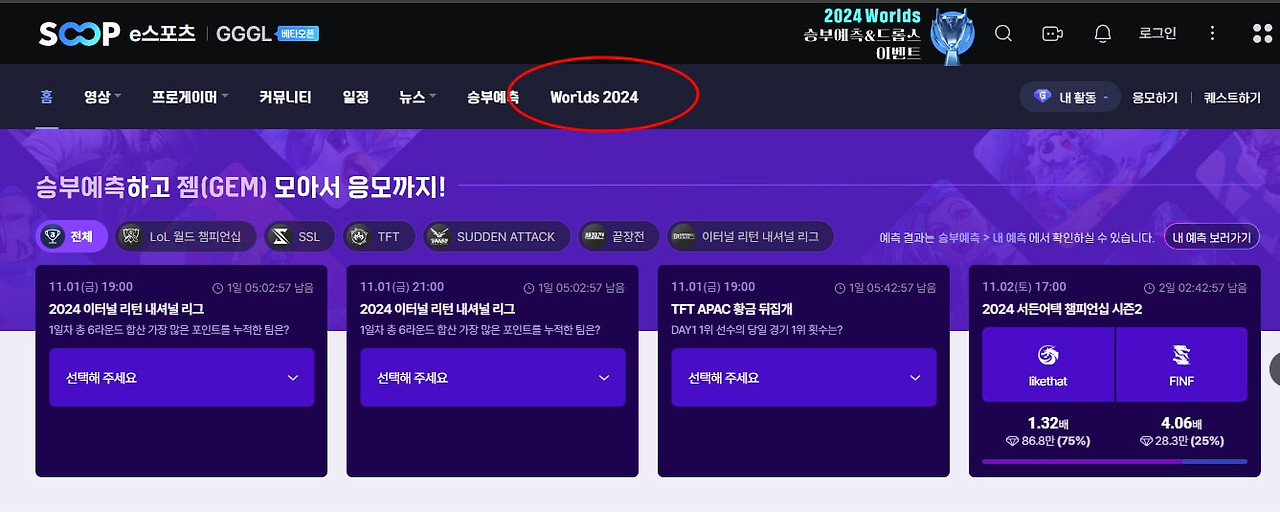Expand the 프로게이머 menu
The height and width of the screenshot is (528, 1280).
[190, 97]
